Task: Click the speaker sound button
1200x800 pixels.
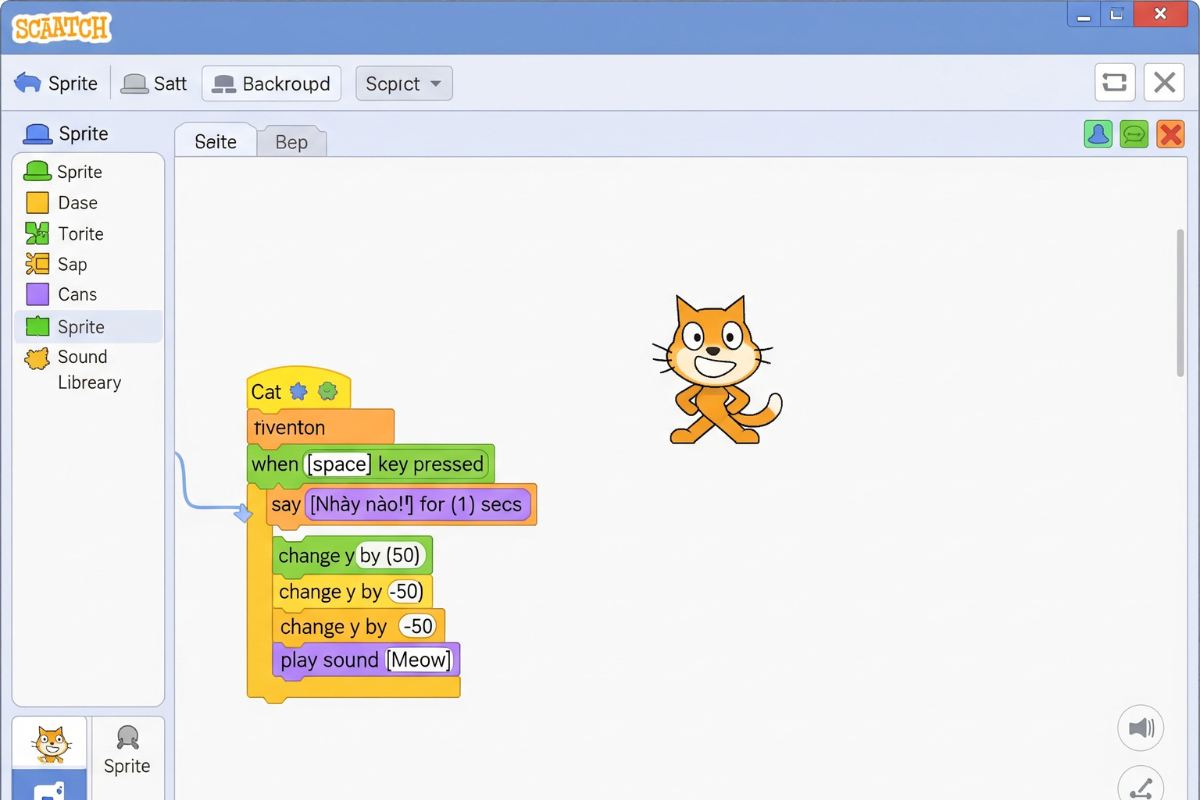Action: pyautogui.click(x=1140, y=728)
